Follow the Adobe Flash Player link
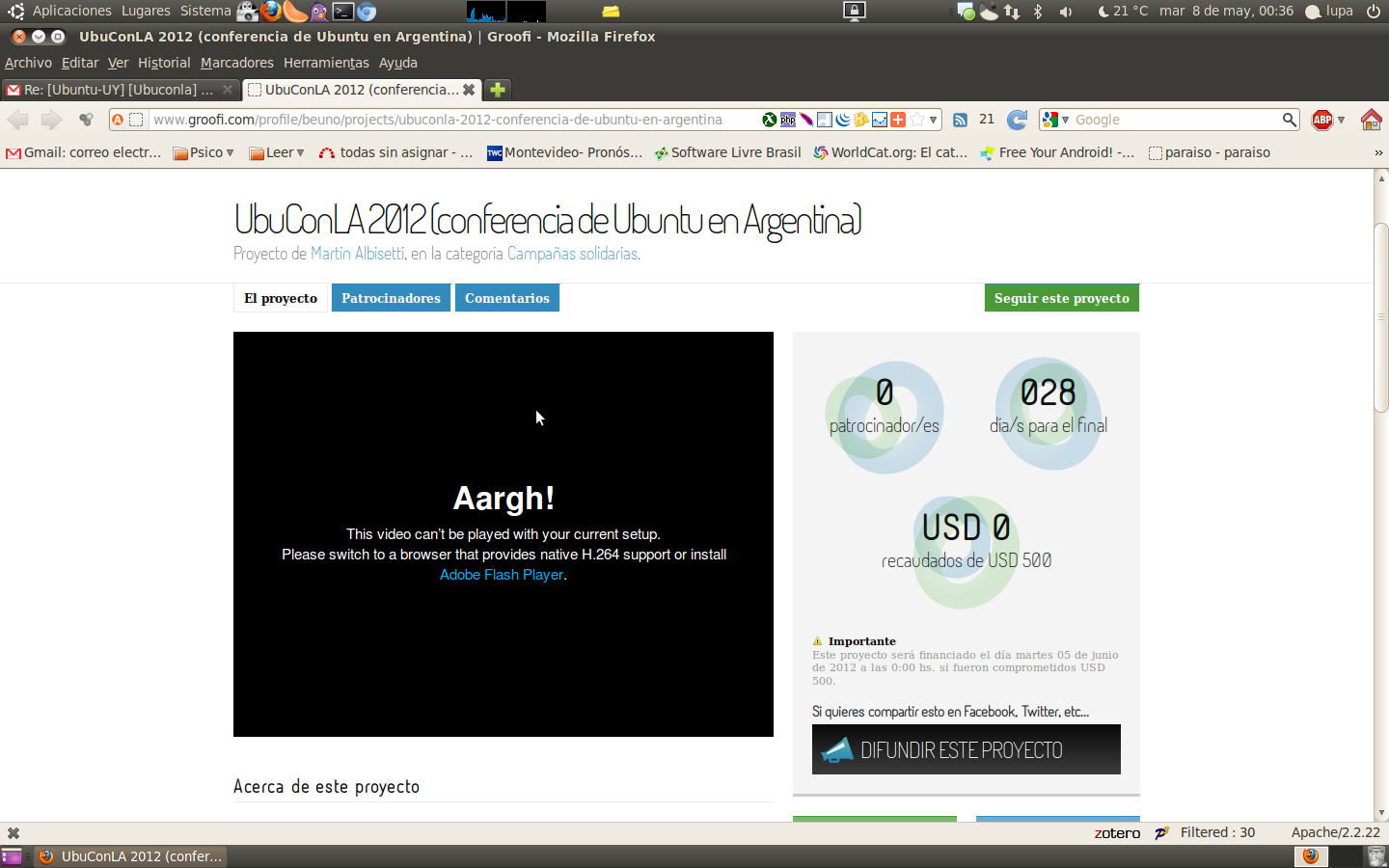The width and height of the screenshot is (1389, 868). coord(502,575)
